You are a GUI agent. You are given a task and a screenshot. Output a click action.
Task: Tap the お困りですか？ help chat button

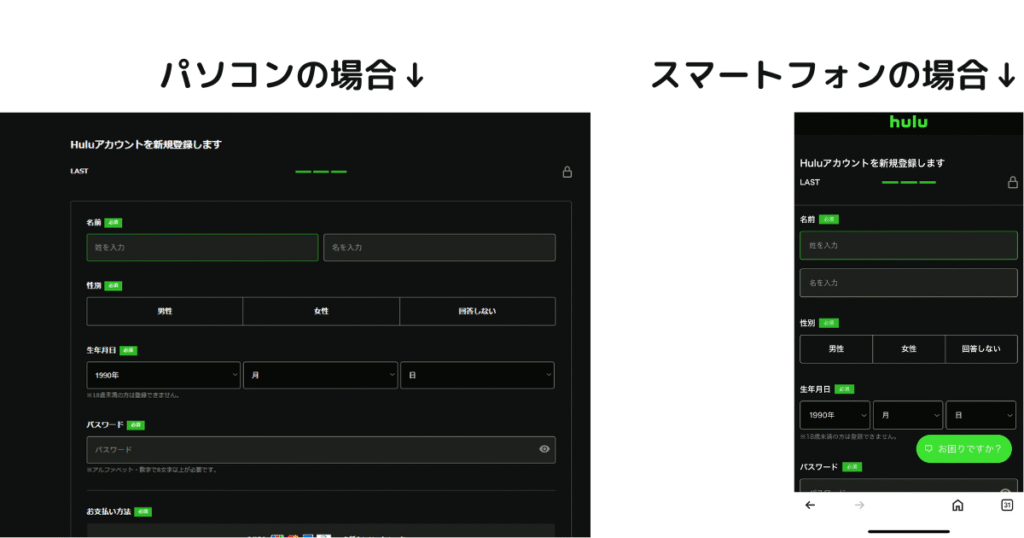pos(964,449)
